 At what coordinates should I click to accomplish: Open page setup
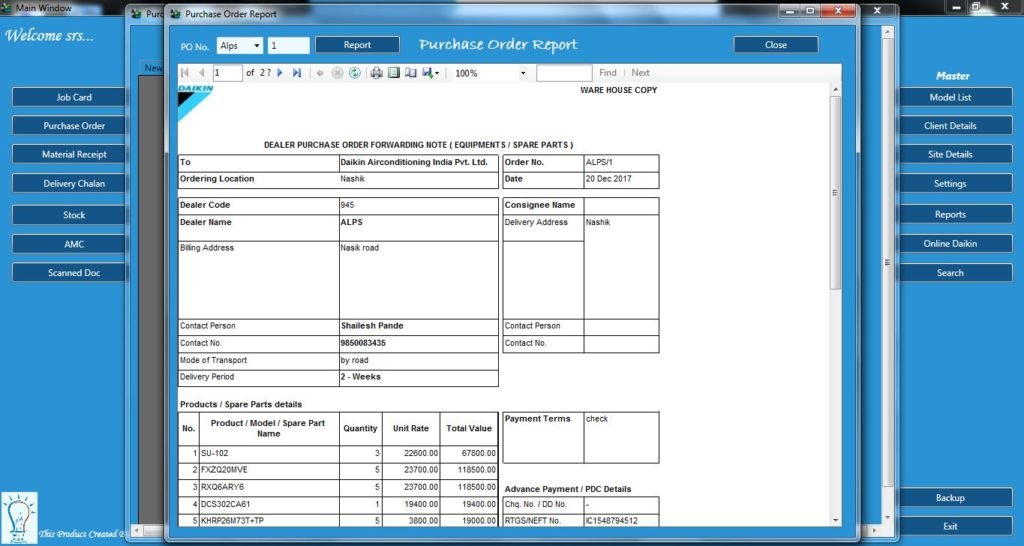click(x=411, y=73)
